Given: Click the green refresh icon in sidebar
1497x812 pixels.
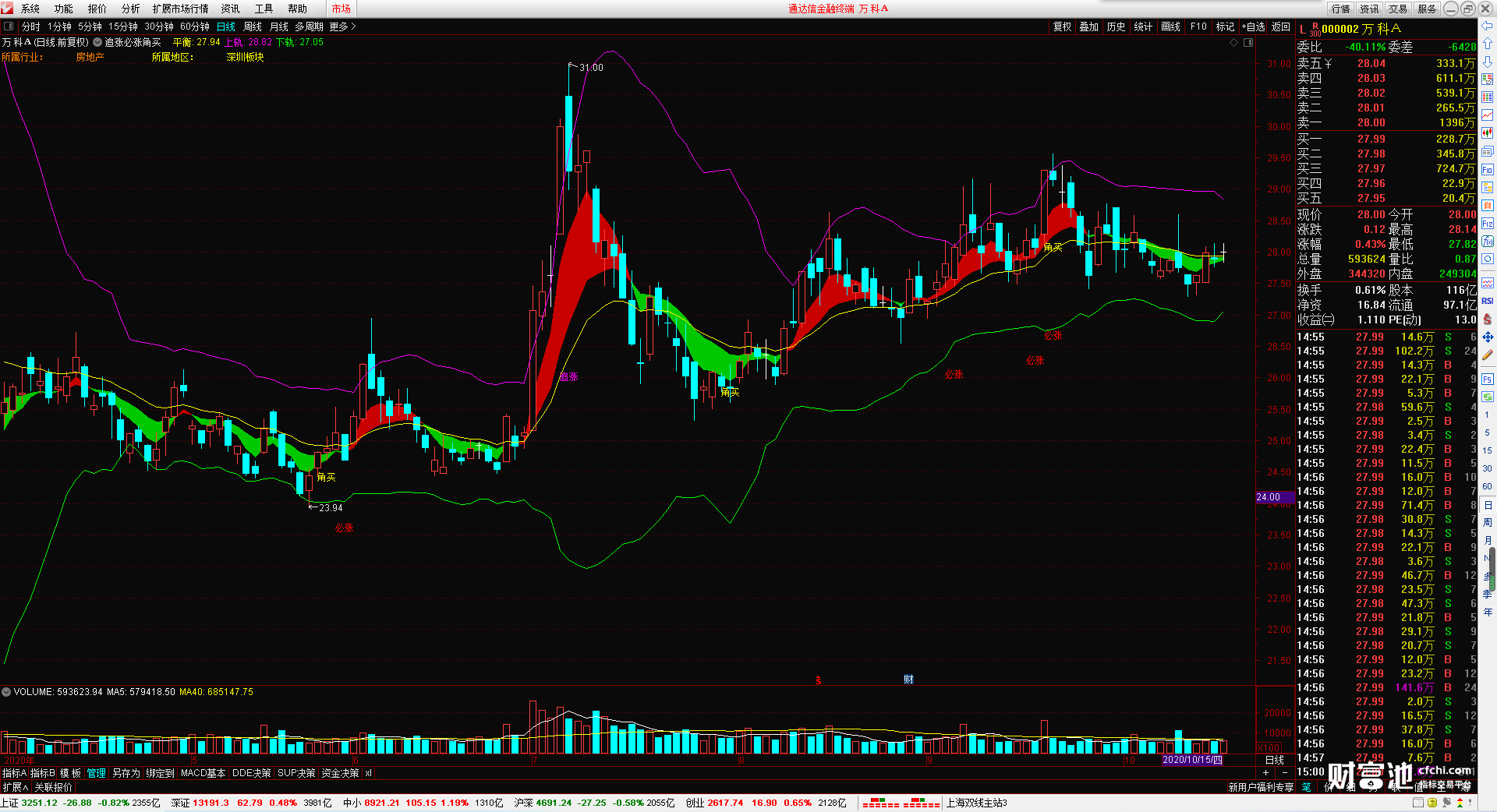Looking at the screenshot, I should 1488,397.
